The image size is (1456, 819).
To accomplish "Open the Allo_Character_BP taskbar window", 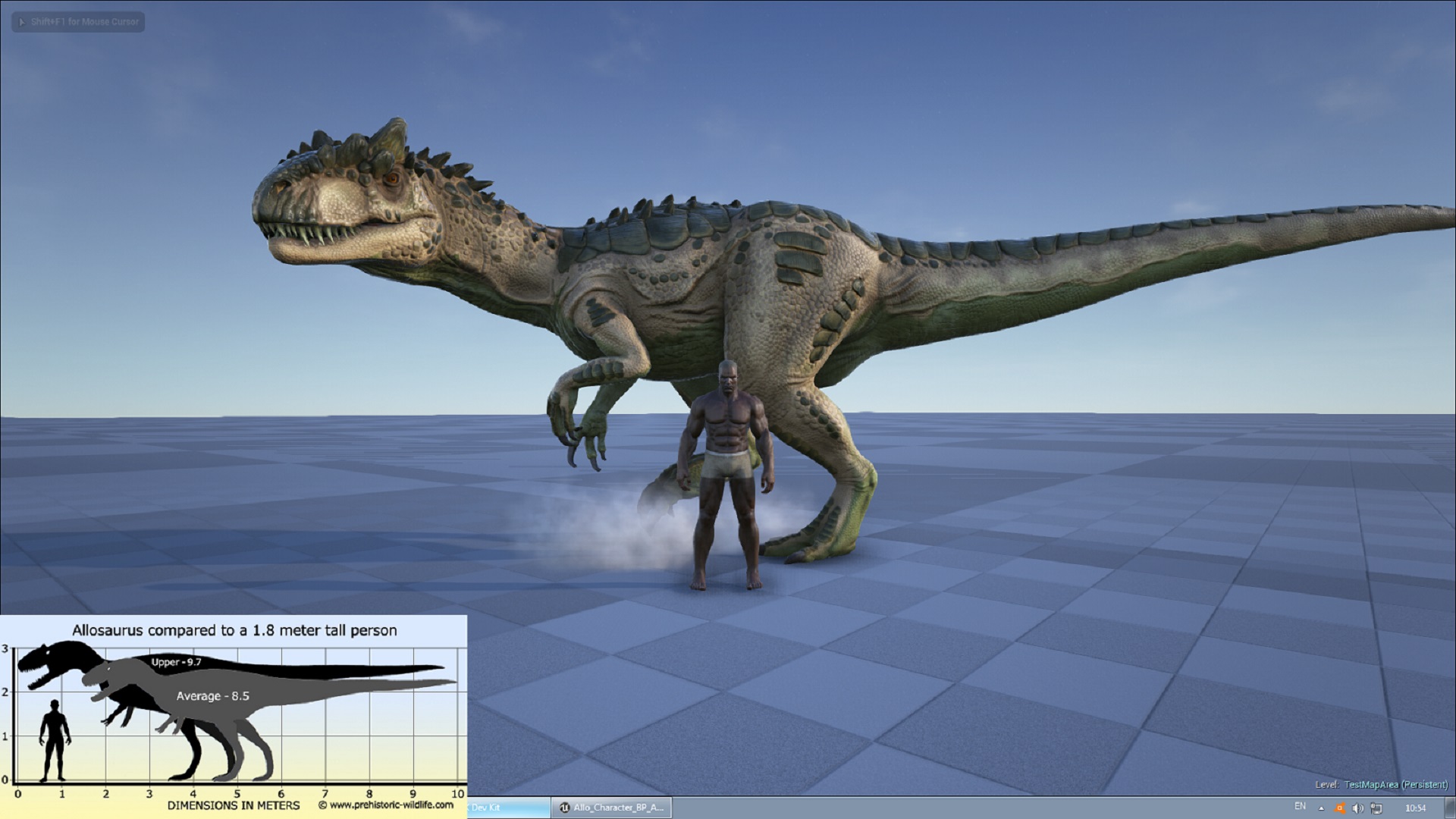I will click(x=613, y=808).
